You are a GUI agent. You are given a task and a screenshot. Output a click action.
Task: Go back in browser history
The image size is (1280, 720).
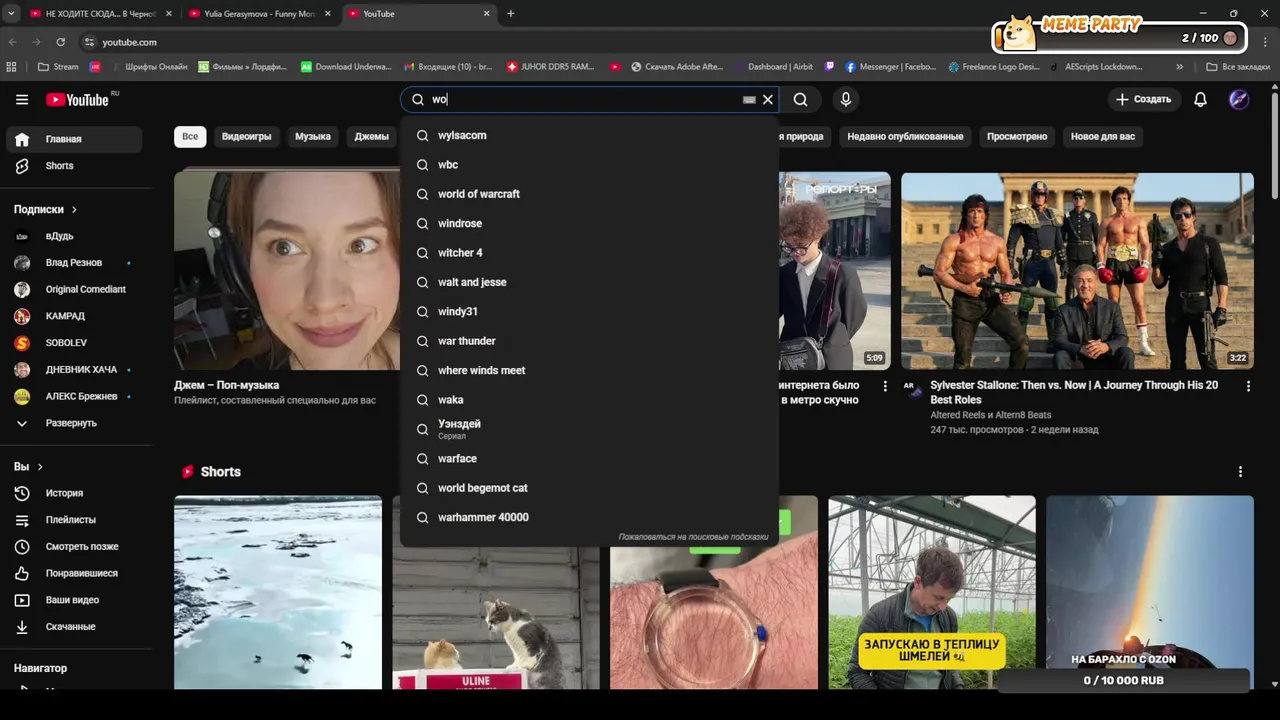point(12,42)
